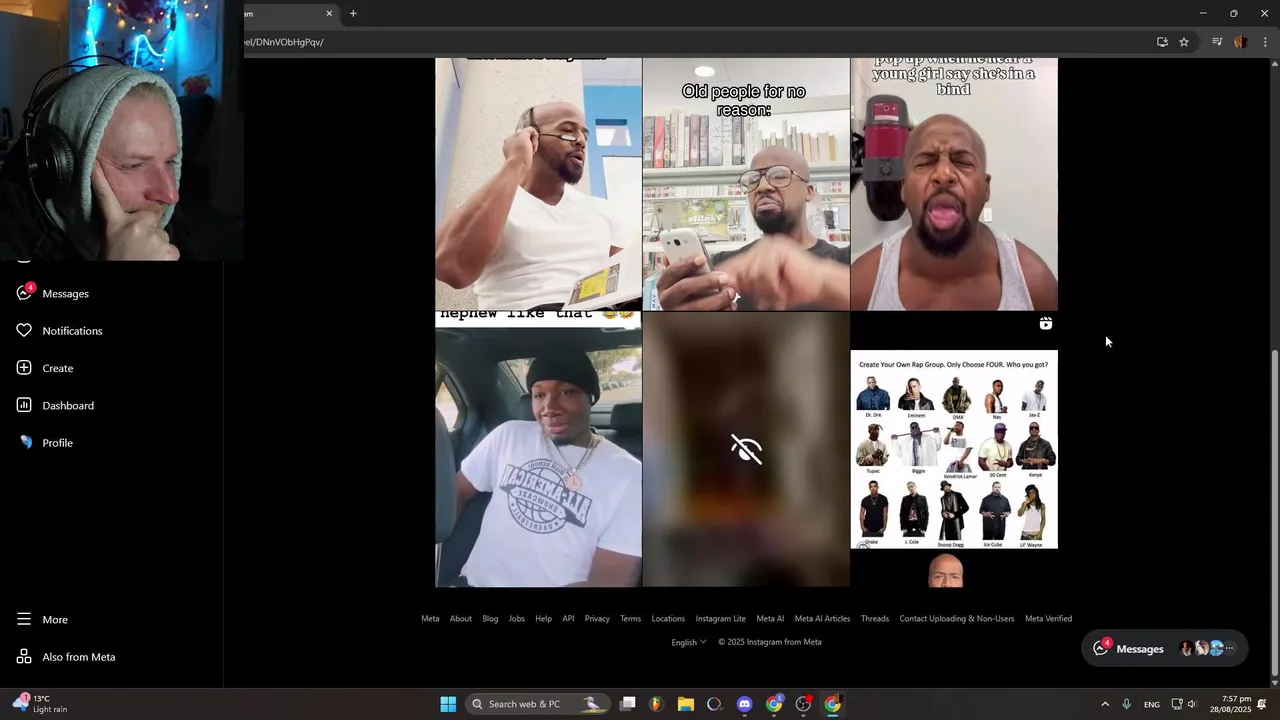The image size is (1280, 720).
Task: Open the network tray icon
Action: (x=1177, y=704)
